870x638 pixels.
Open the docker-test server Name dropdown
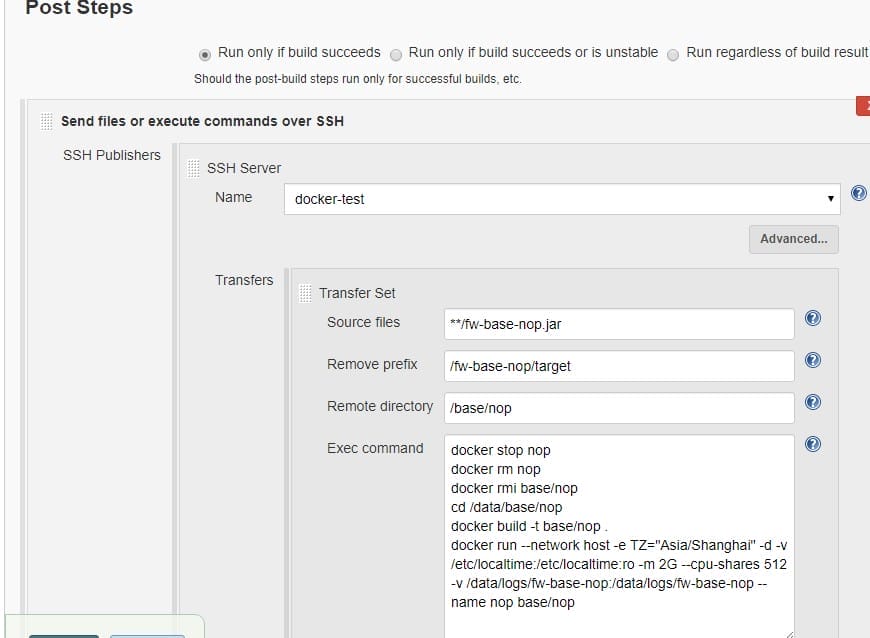[561, 199]
